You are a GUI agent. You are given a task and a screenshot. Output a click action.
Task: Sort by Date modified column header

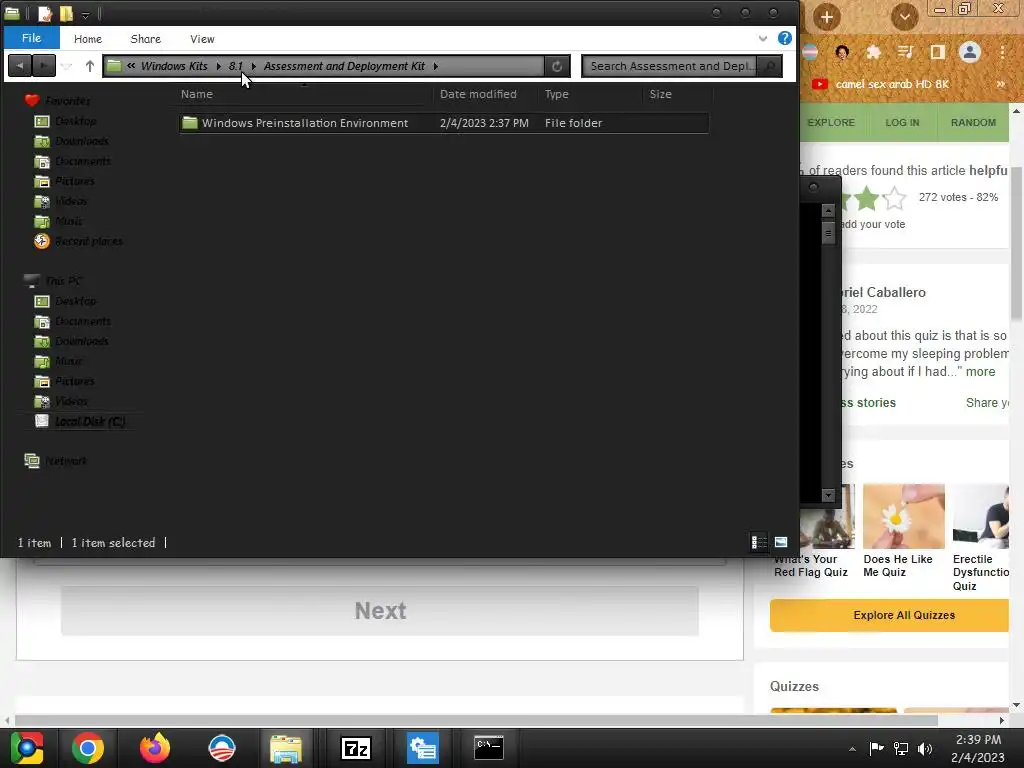pyautogui.click(x=478, y=94)
